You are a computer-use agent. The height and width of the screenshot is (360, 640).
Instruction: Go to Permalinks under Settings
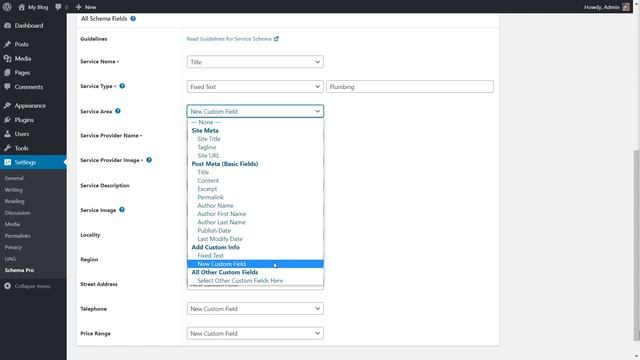coord(18,236)
